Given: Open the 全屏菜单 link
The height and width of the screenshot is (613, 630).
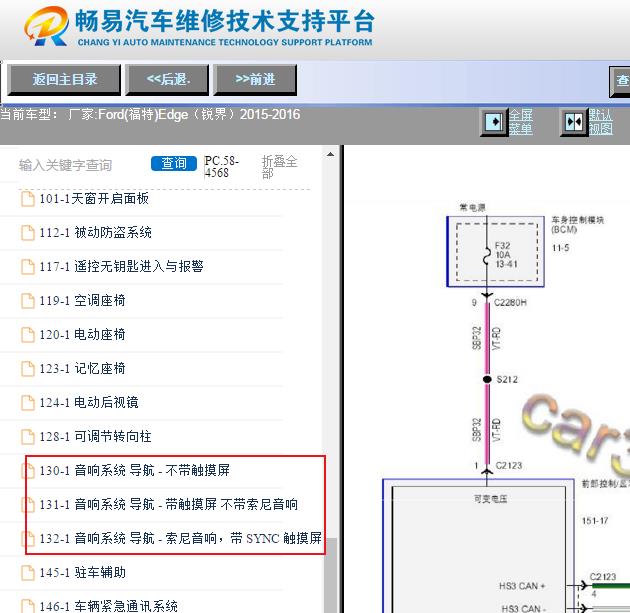Looking at the screenshot, I should 521,122.
